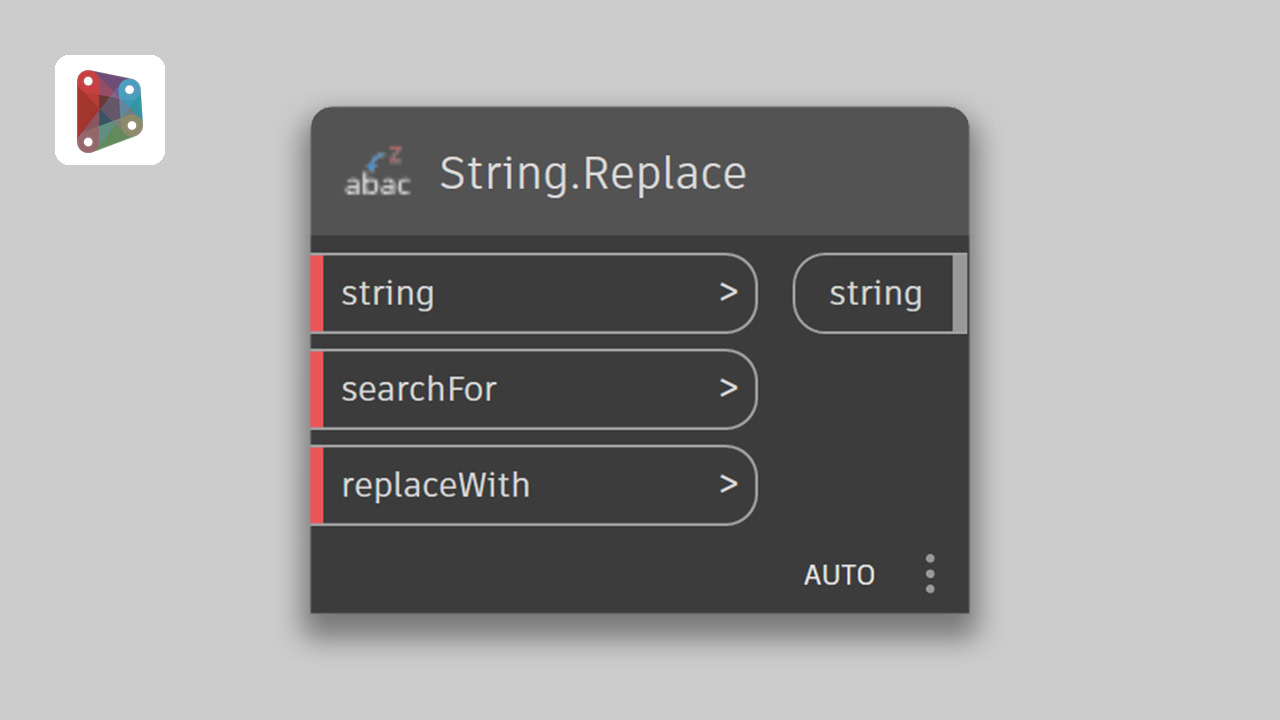Click the node footer left of AUTO
The width and height of the screenshot is (1280, 720).
pos(550,575)
